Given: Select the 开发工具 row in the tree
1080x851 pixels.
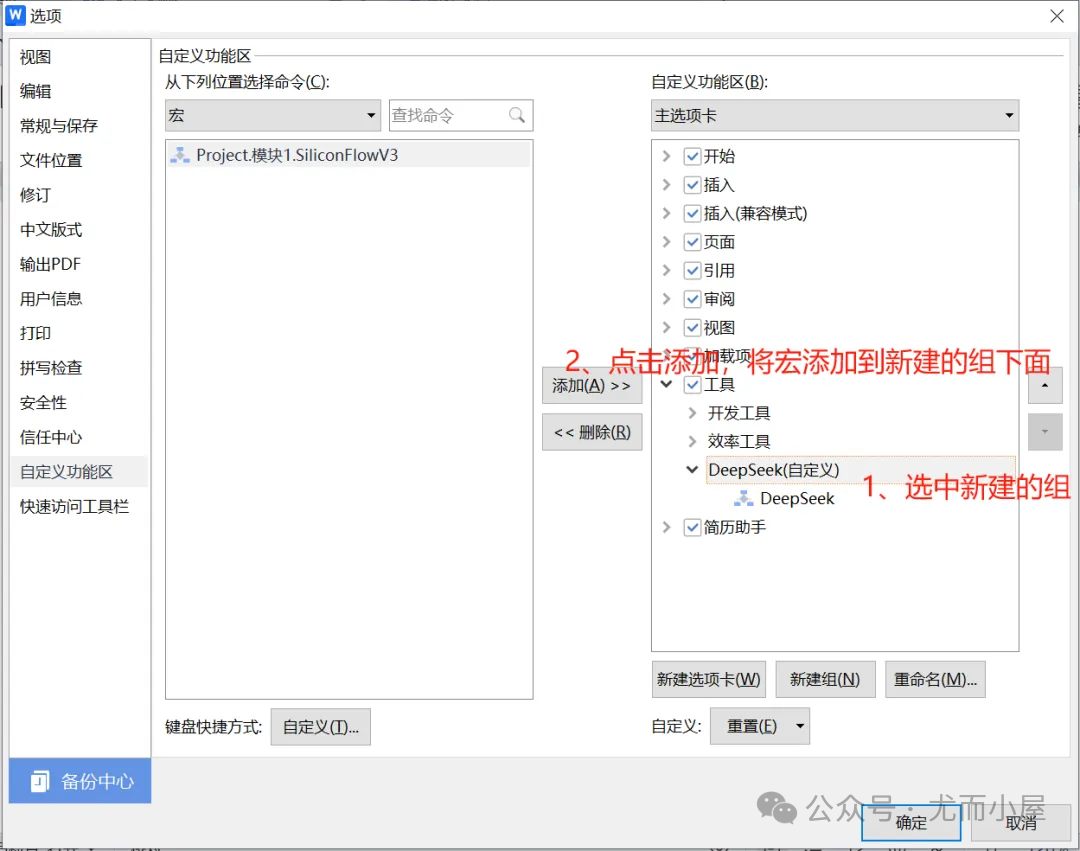Looking at the screenshot, I should 738,413.
